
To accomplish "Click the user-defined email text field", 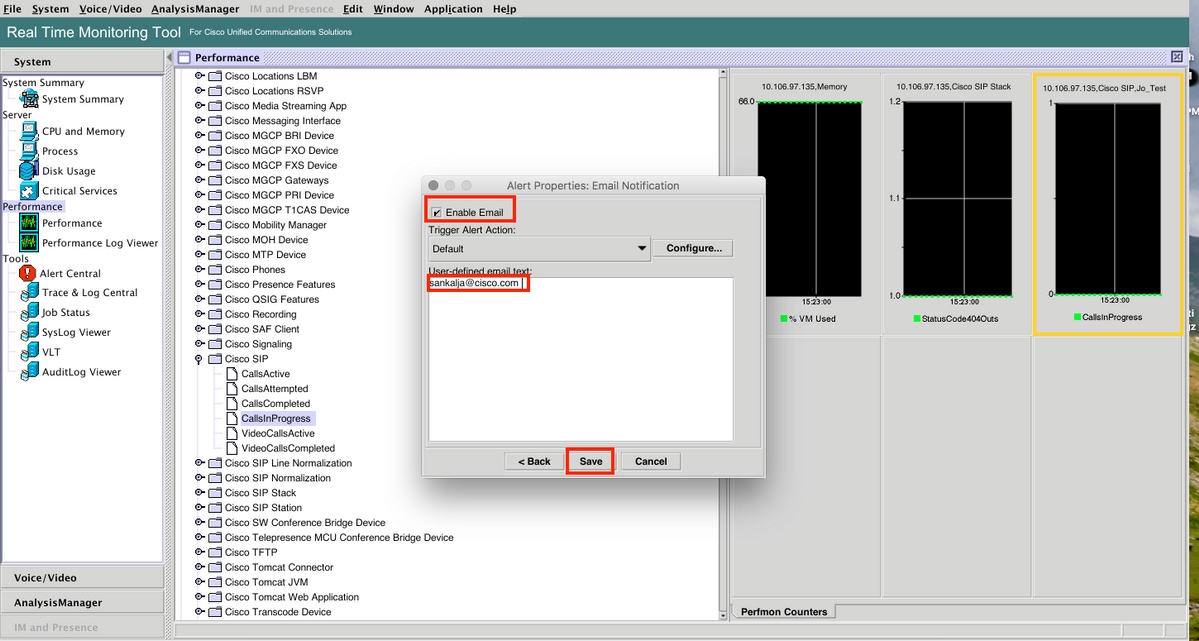I will point(580,360).
